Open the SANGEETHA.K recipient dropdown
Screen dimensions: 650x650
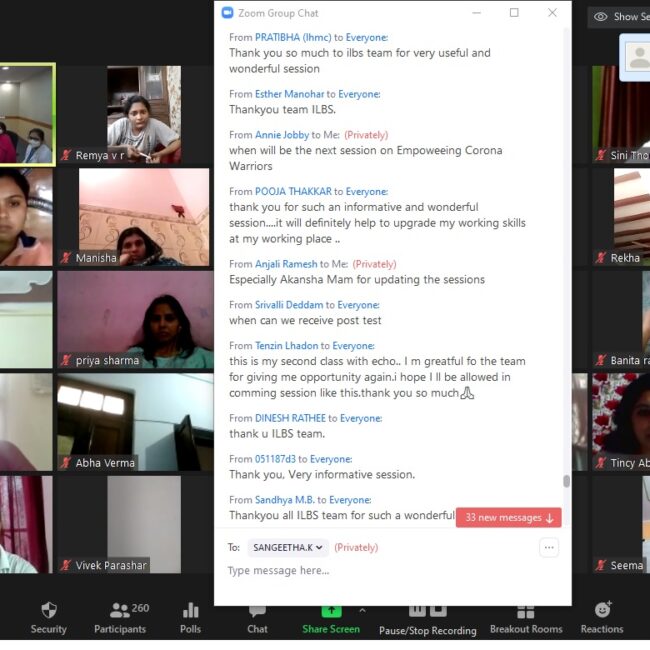289,547
